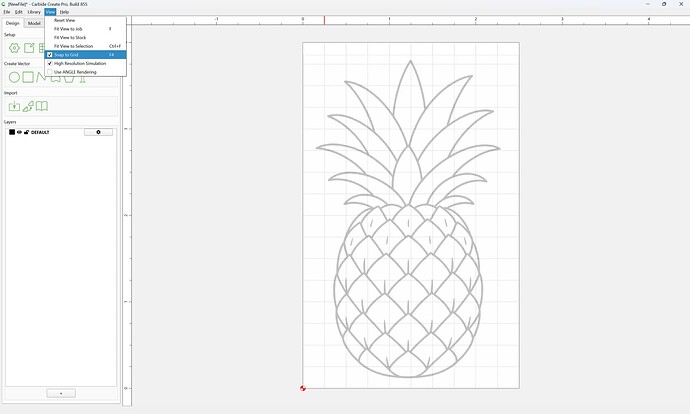Toggle DEFAULT layer lock icon
690x414 pixels.
click(x=26, y=132)
